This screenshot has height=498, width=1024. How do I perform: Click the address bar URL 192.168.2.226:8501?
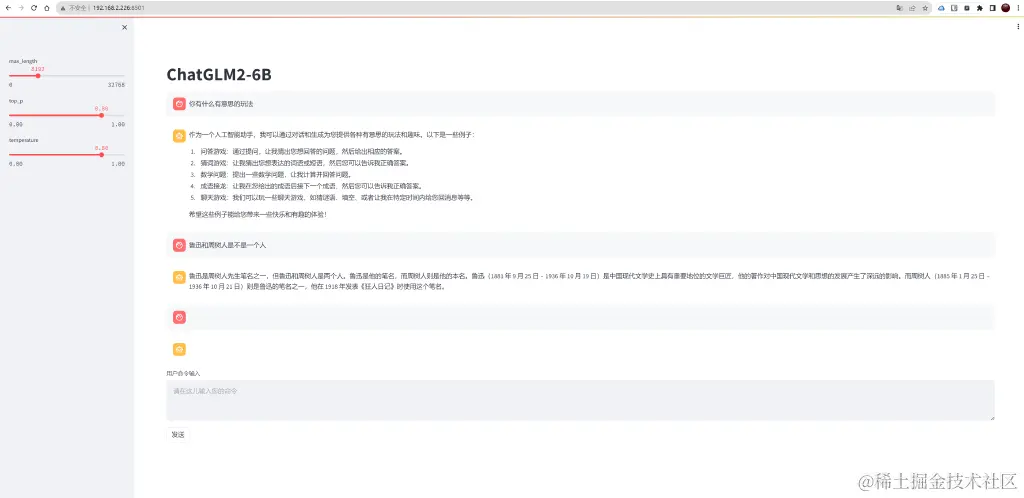(x=118, y=8)
